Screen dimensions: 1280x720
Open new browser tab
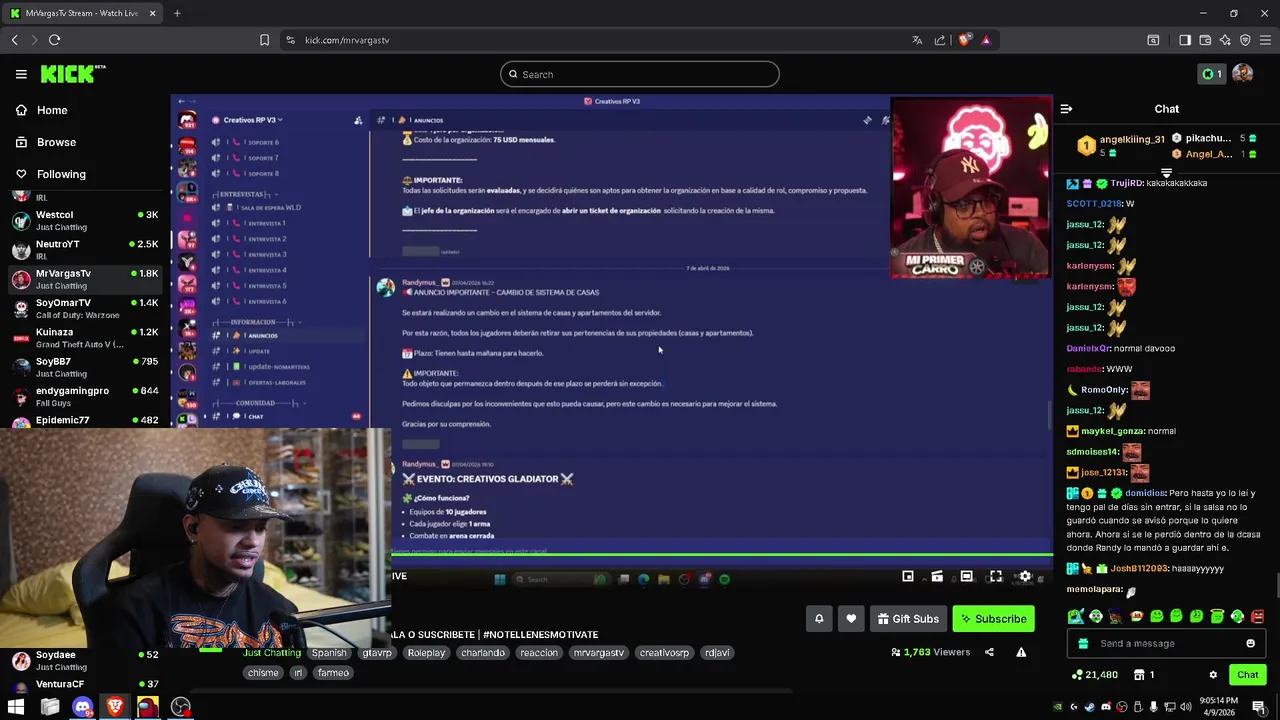pyautogui.click(x=177, y=13)
